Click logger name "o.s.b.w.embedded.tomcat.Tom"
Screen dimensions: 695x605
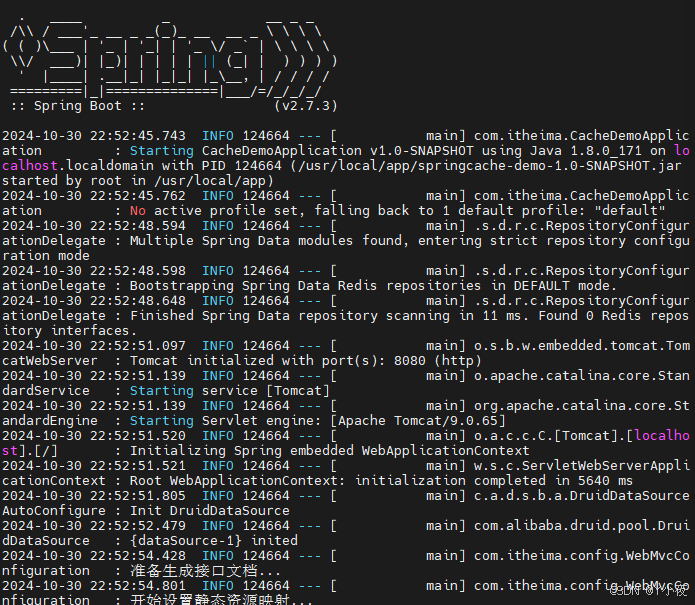click(582, 346)
